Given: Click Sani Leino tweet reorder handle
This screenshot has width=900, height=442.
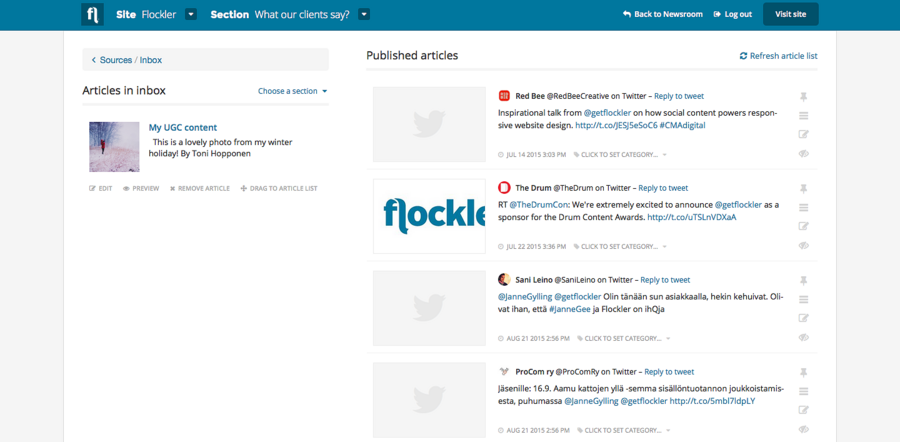Looking at the screenshot, I should coord(804,300).
